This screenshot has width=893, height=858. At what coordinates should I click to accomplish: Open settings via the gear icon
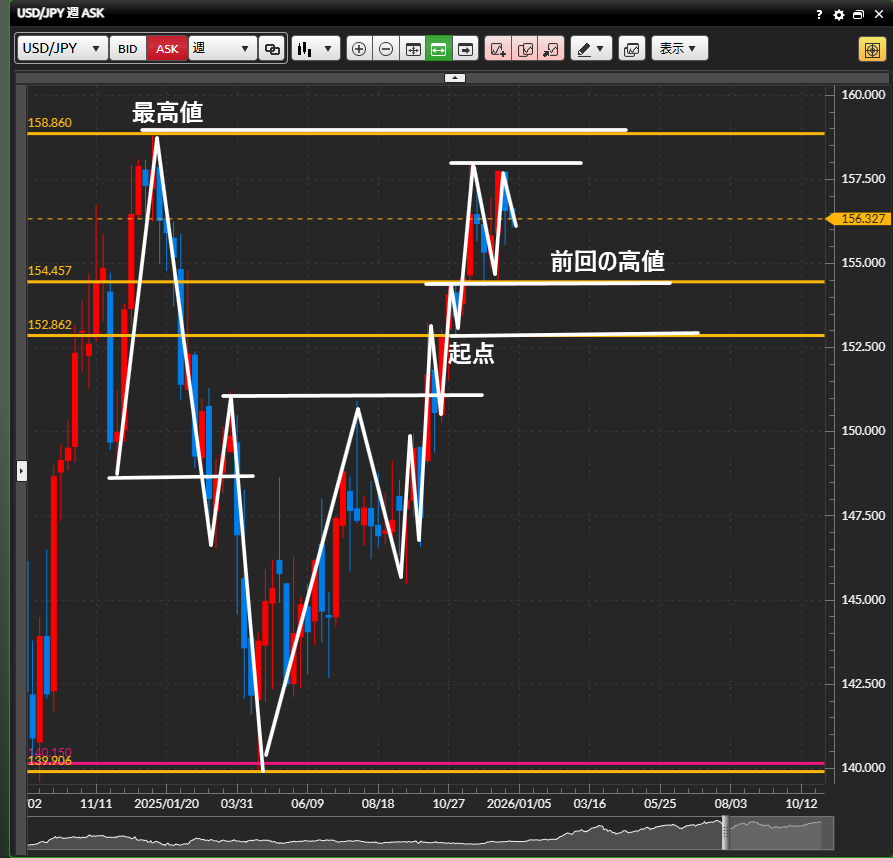[x=839, y=14]
